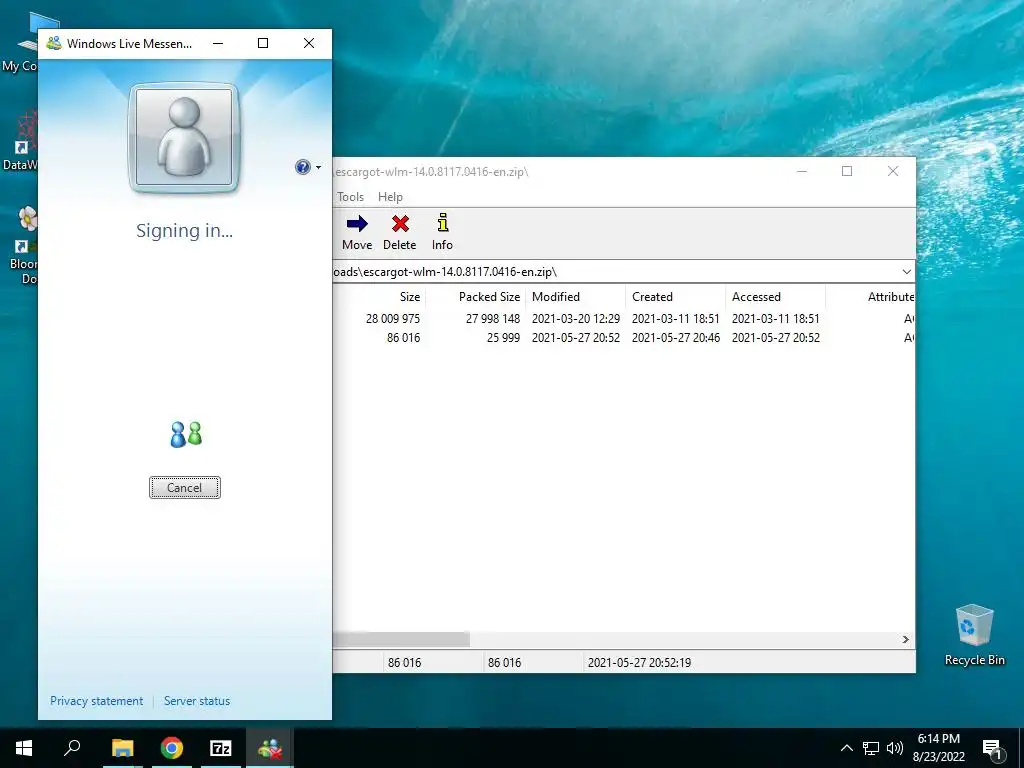Expand the 7-Zip address path dropdown

coord(906,272)
